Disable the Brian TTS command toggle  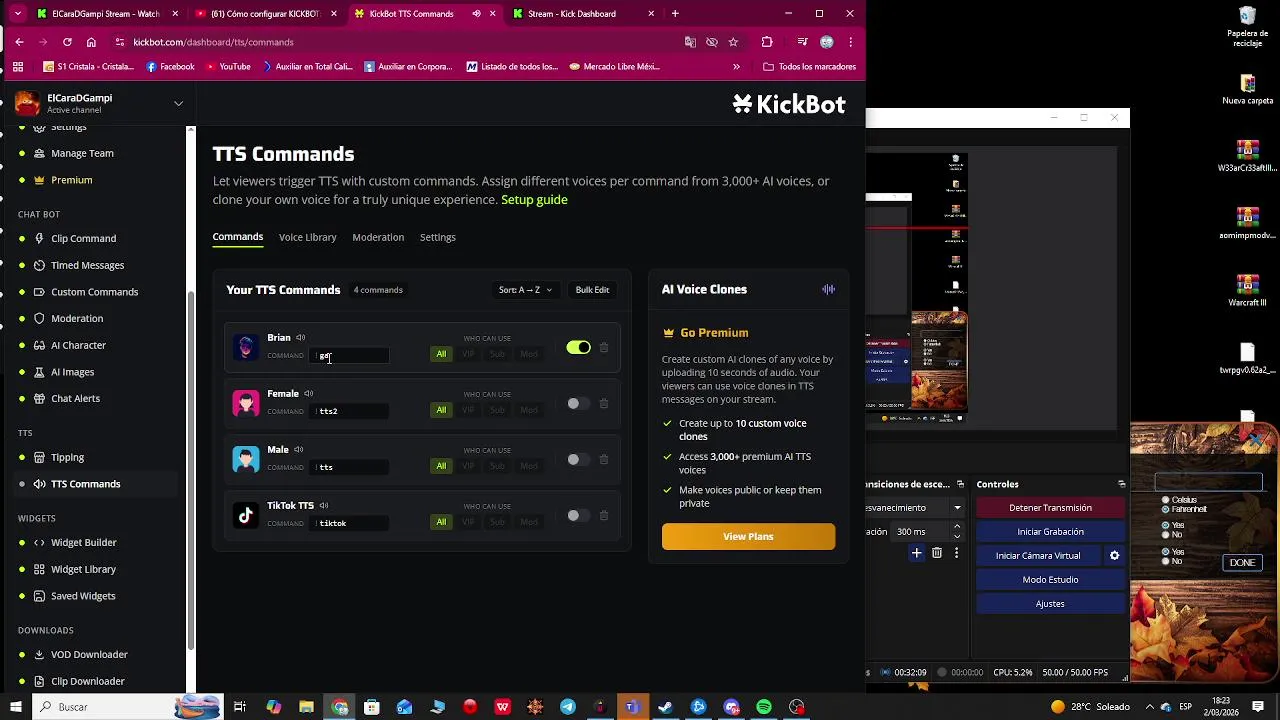click(578, 348)
